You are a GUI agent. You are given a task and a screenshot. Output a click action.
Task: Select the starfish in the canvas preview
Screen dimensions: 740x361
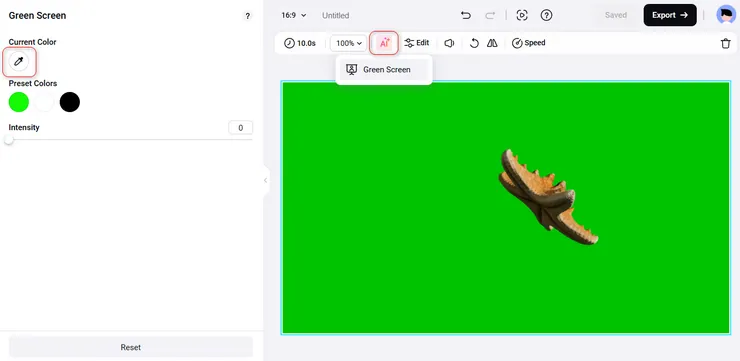point(548,197)
